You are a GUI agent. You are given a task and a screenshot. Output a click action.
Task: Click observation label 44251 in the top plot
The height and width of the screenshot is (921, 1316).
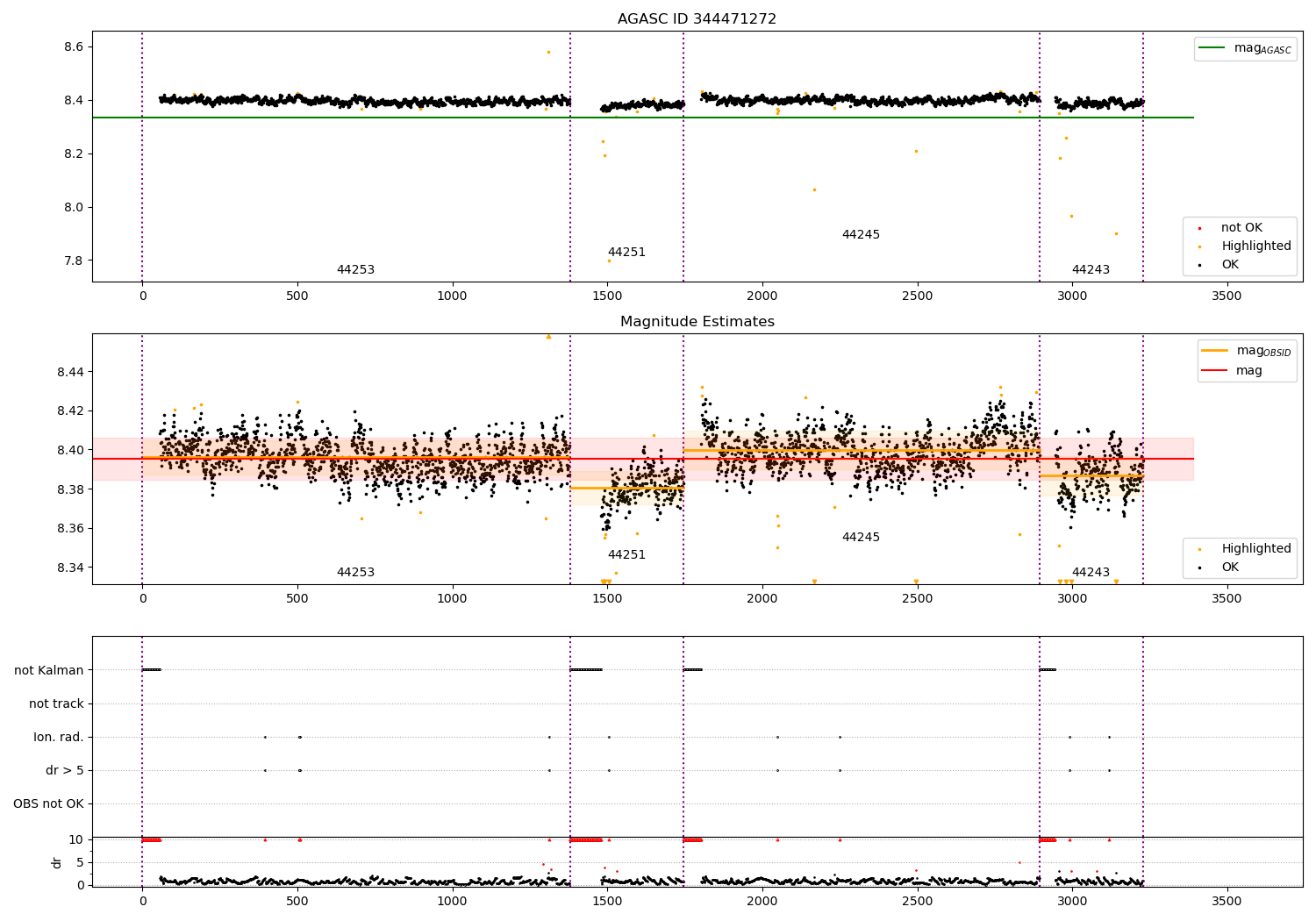[x=626, y=253]
